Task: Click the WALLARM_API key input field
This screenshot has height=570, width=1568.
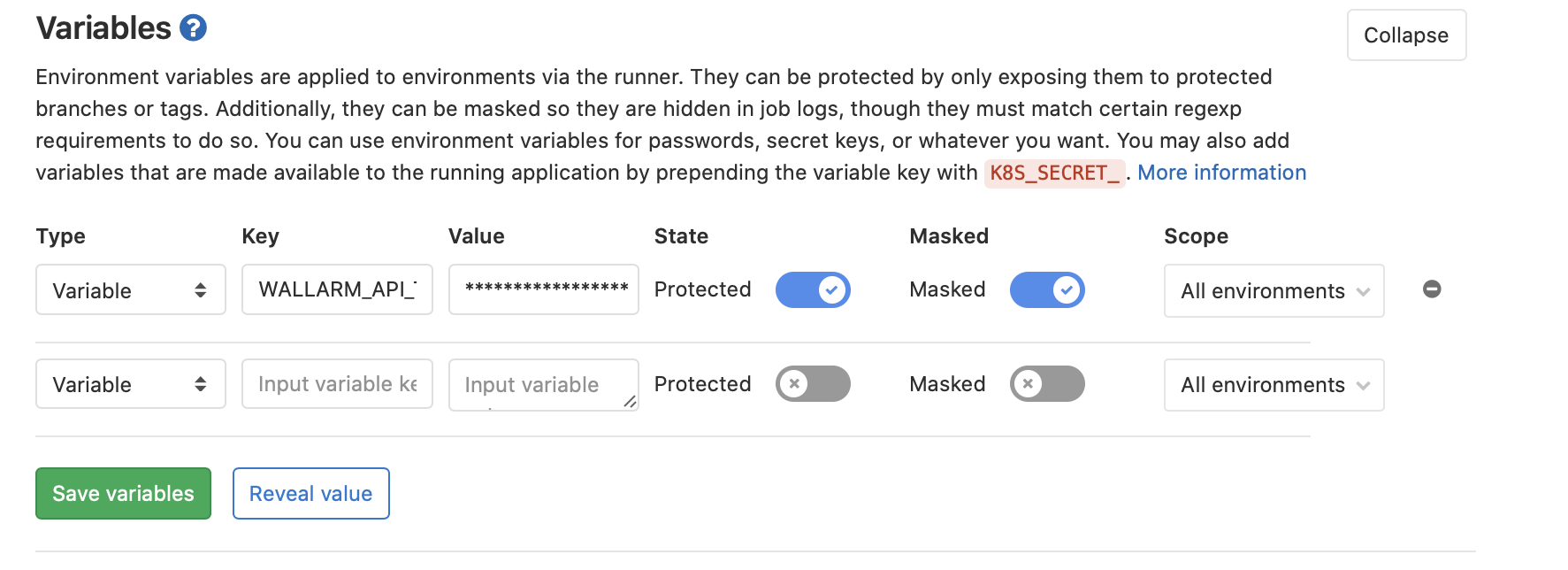Action: click(336, 289)
